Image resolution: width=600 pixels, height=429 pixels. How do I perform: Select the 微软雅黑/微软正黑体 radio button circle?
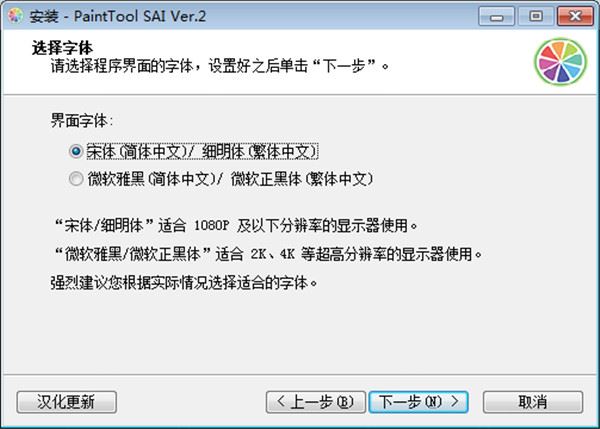[76, 179]
